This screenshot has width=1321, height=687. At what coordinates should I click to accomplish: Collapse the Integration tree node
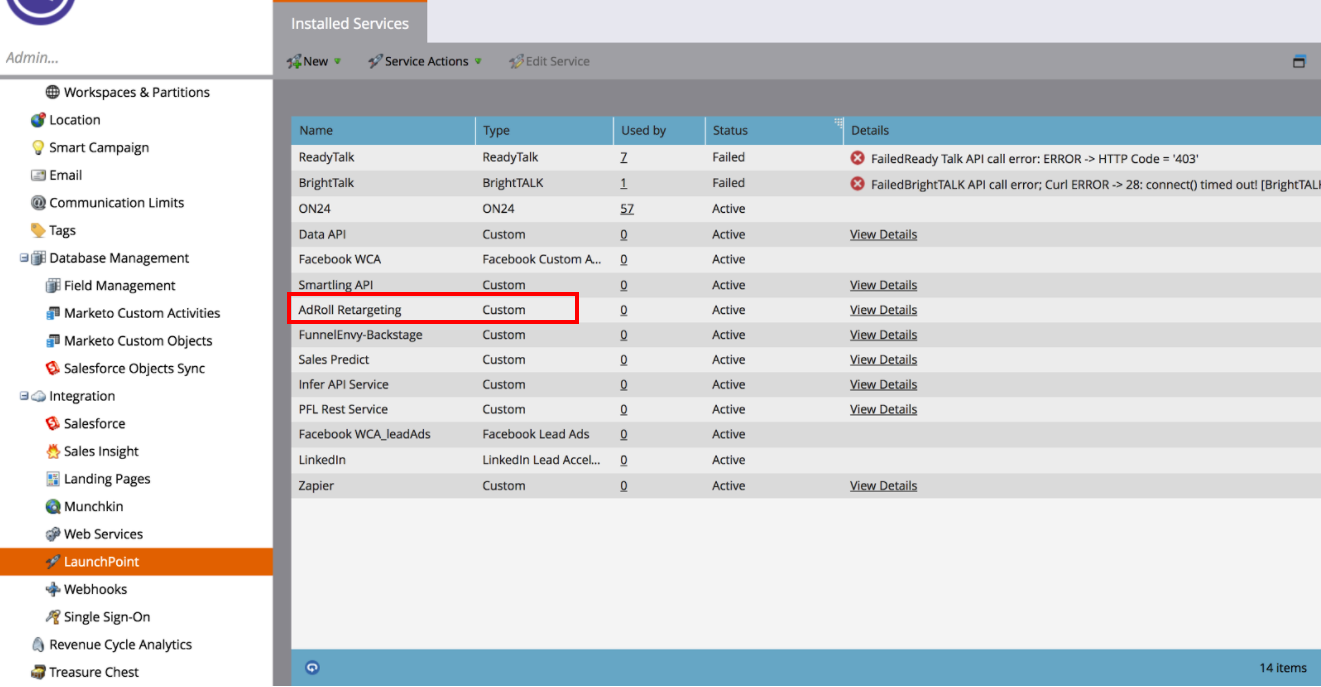[x=24, y=396]
